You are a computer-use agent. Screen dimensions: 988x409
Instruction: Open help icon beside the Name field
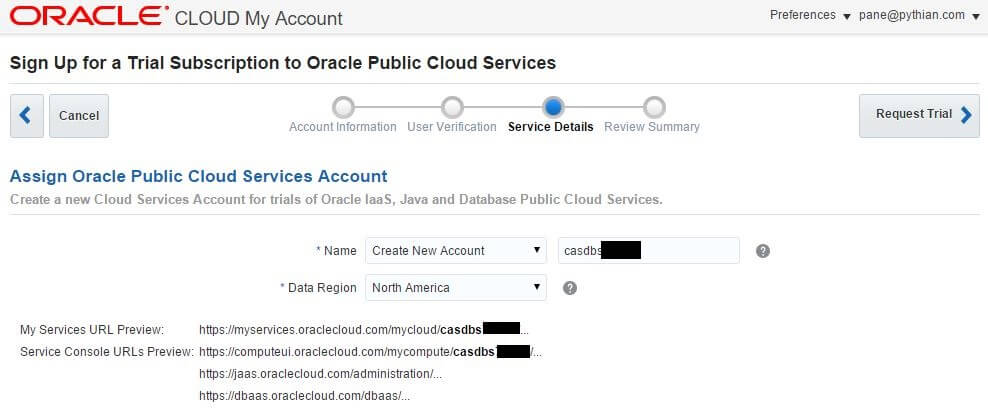coord(762,251)
